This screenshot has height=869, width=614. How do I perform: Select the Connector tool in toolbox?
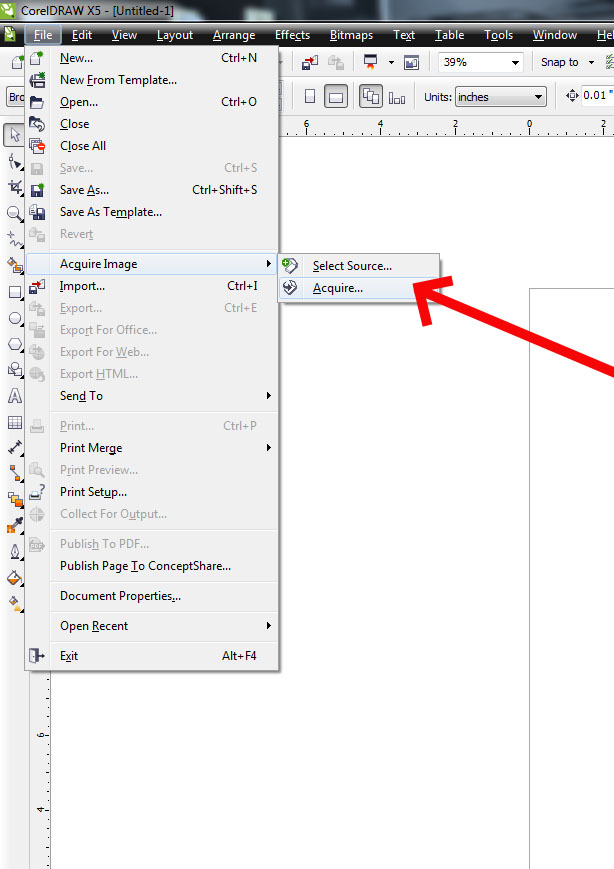click(14, 473)
